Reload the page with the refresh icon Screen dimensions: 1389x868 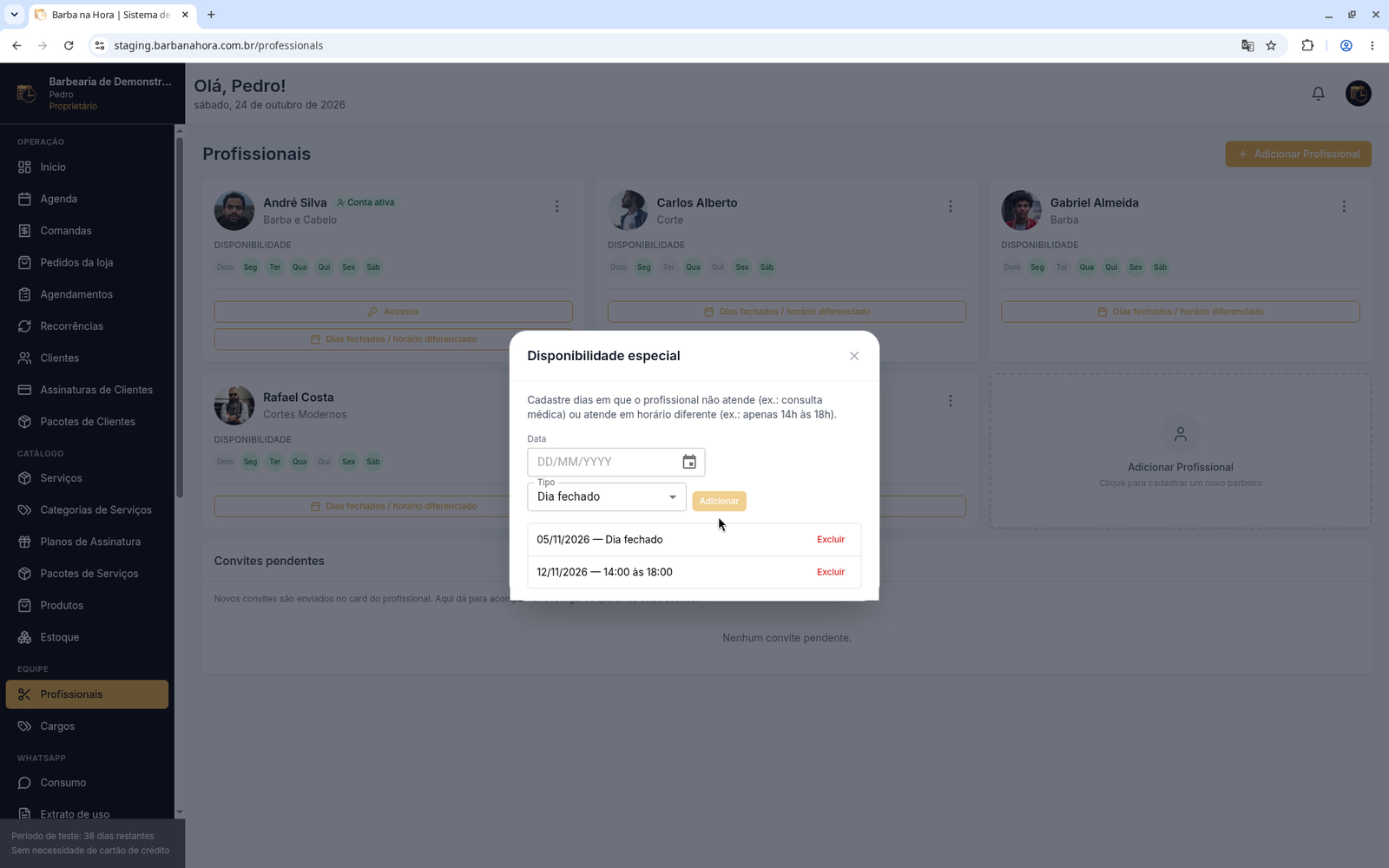point(69,45)
